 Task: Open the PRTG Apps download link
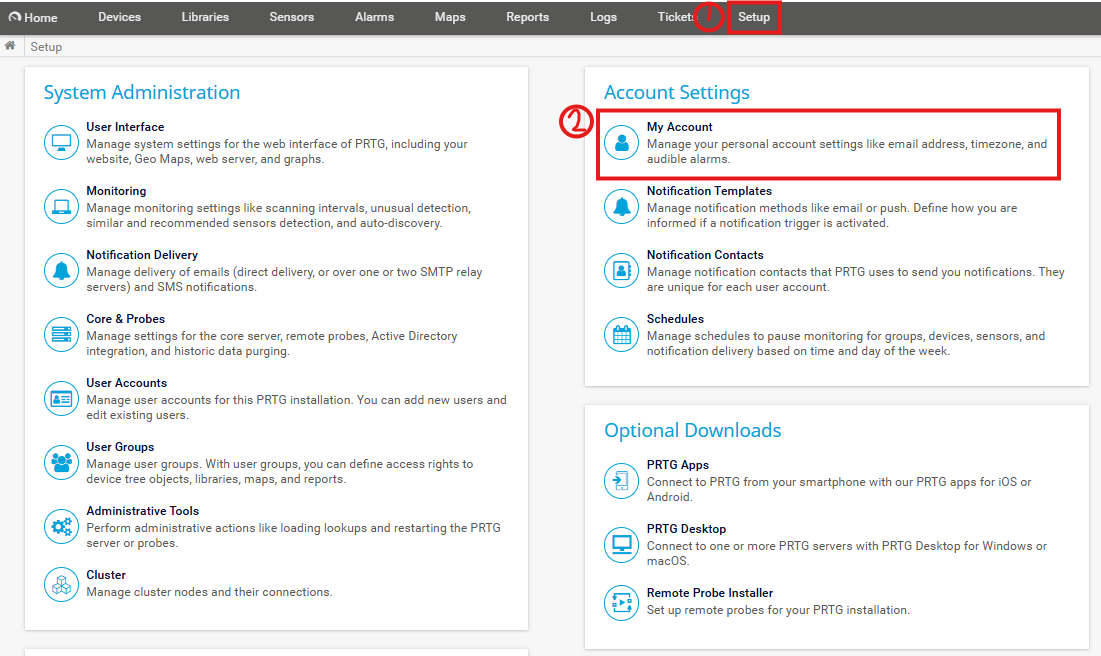point(678,465)
